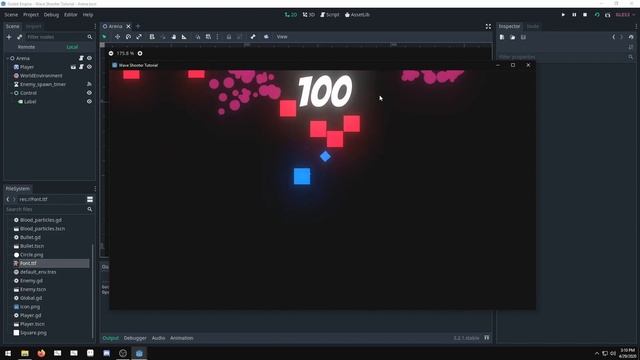Screen dimensions: 640x360
Task: Open Inspector dock options menu
Action: tap(636, 27)
